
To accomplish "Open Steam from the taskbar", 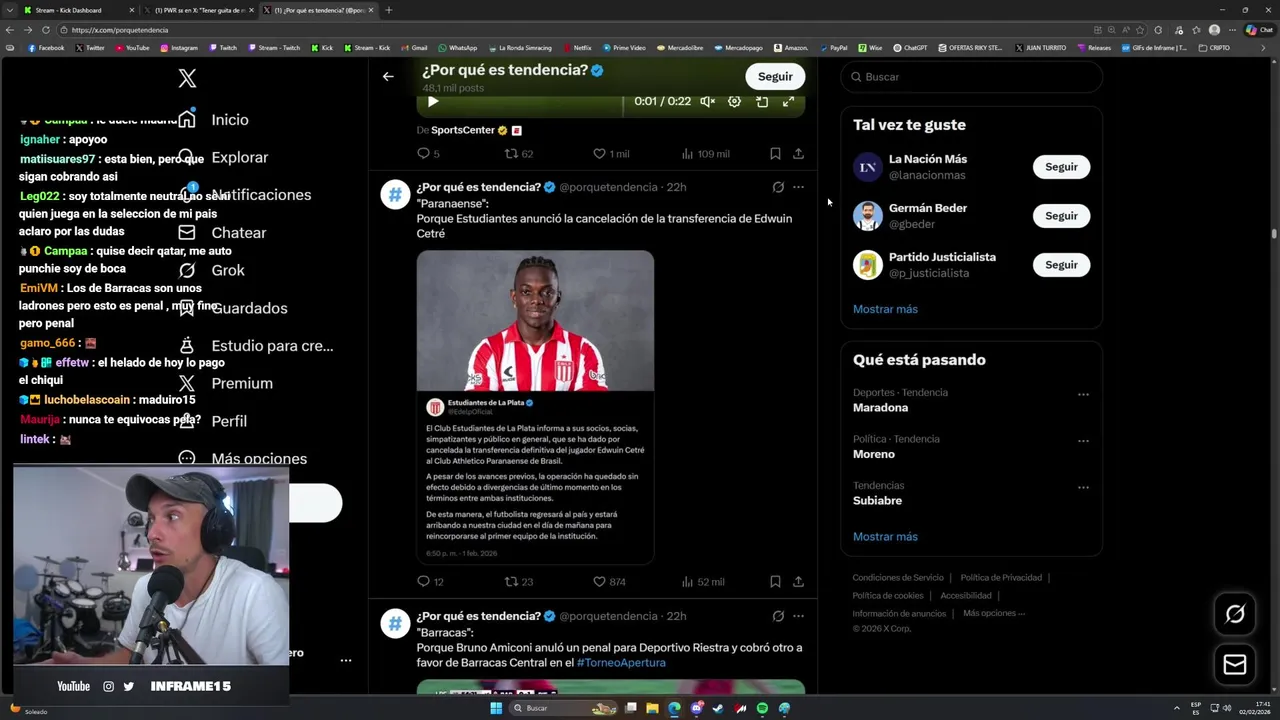I will pos(718,708).
